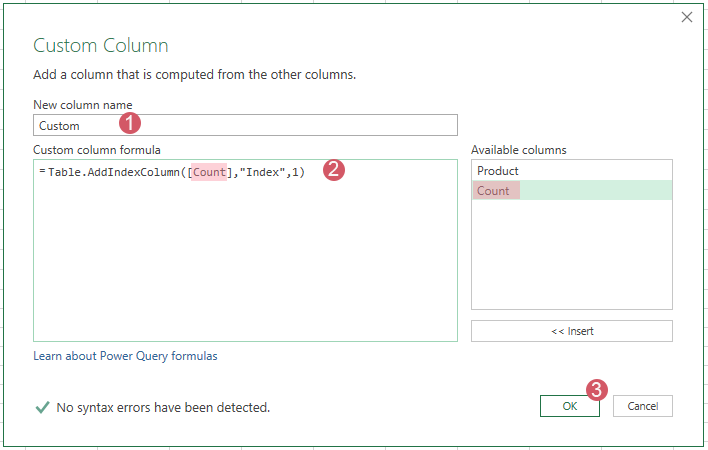This screenshot has width=708, height=450.
Task: Cancel the Custom Column dialog
Action: tap(642, 406)
